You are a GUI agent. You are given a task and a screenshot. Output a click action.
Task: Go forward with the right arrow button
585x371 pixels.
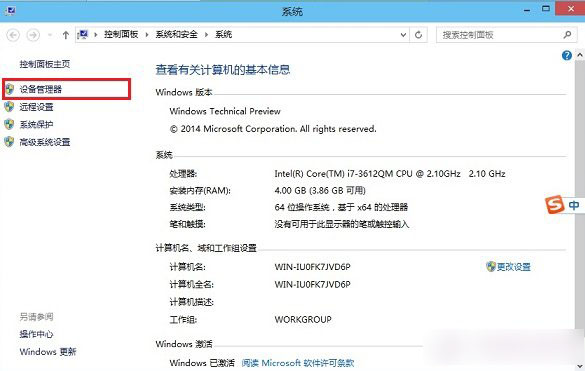33,35
